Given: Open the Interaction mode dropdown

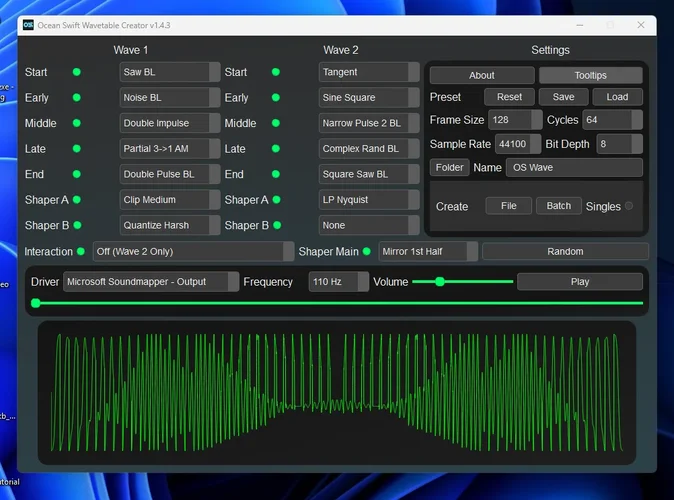Looking at the screenshot, I should click(193, 251).
